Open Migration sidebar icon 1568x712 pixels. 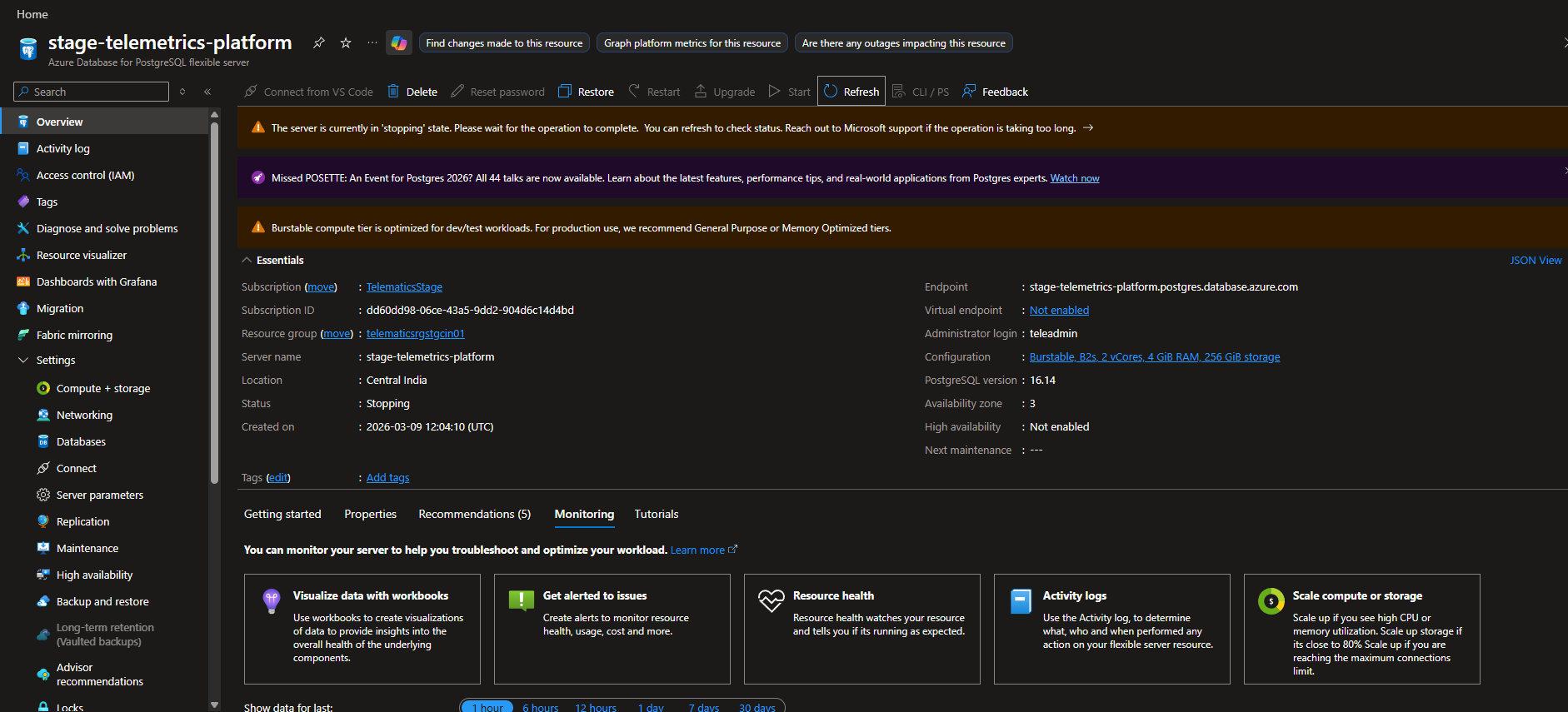23,308
